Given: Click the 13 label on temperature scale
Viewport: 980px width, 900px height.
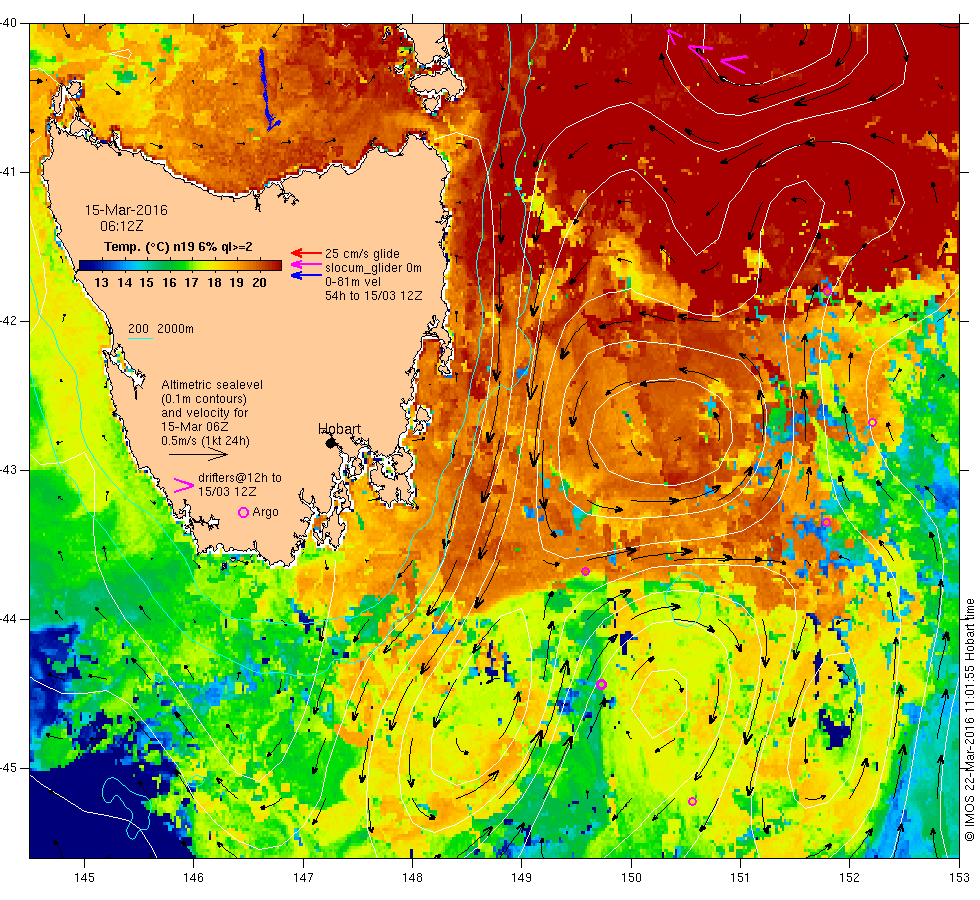Looking at the screenshot, I should [x=101, y=282].
